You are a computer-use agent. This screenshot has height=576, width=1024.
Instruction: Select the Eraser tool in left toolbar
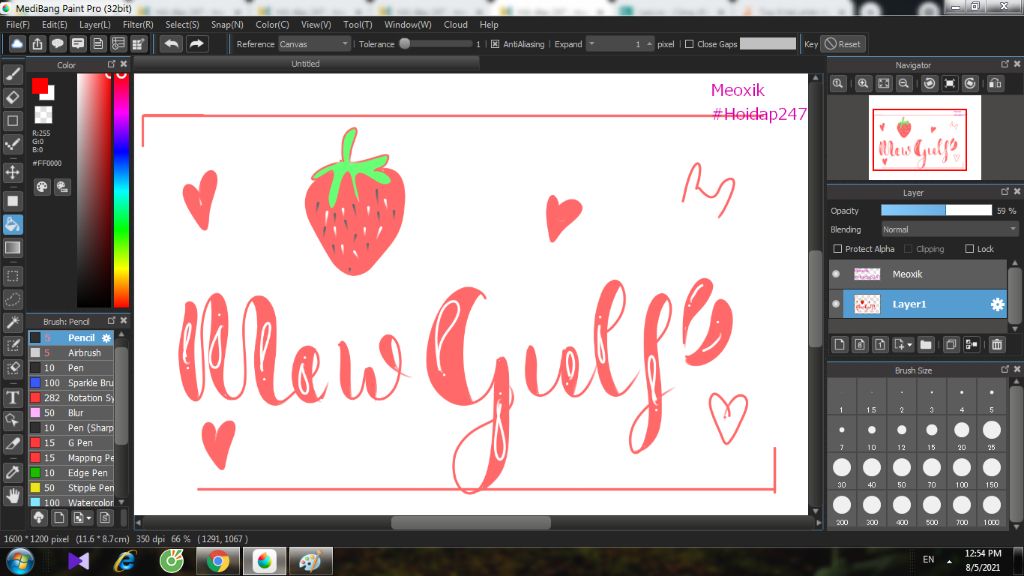point(13,97)
